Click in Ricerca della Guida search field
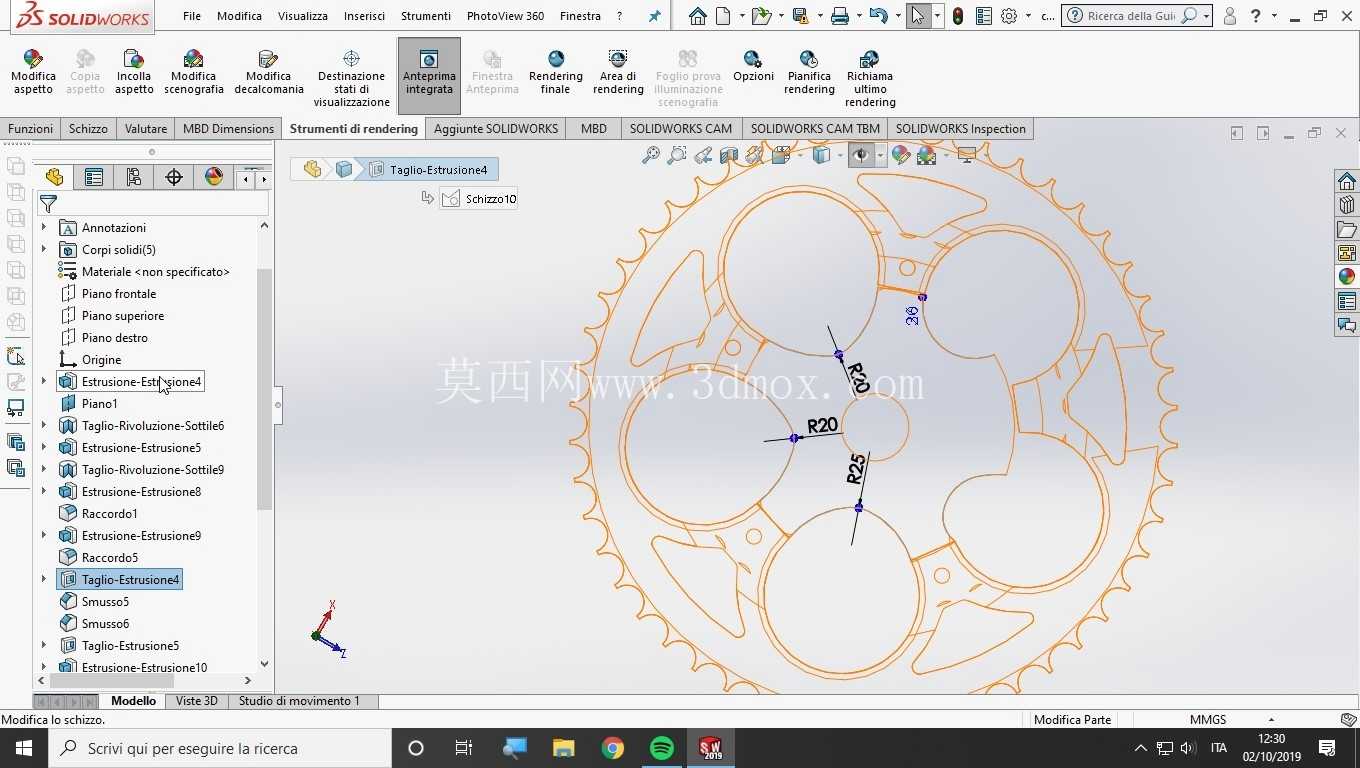Screen dimensions: 1360x768 tap(1130, 16)
